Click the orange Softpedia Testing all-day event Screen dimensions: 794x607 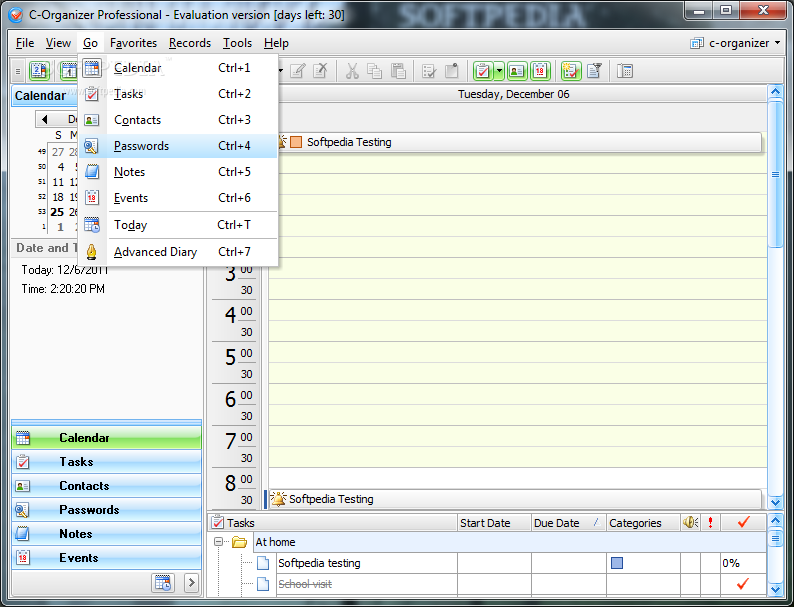tap(520, 142)
